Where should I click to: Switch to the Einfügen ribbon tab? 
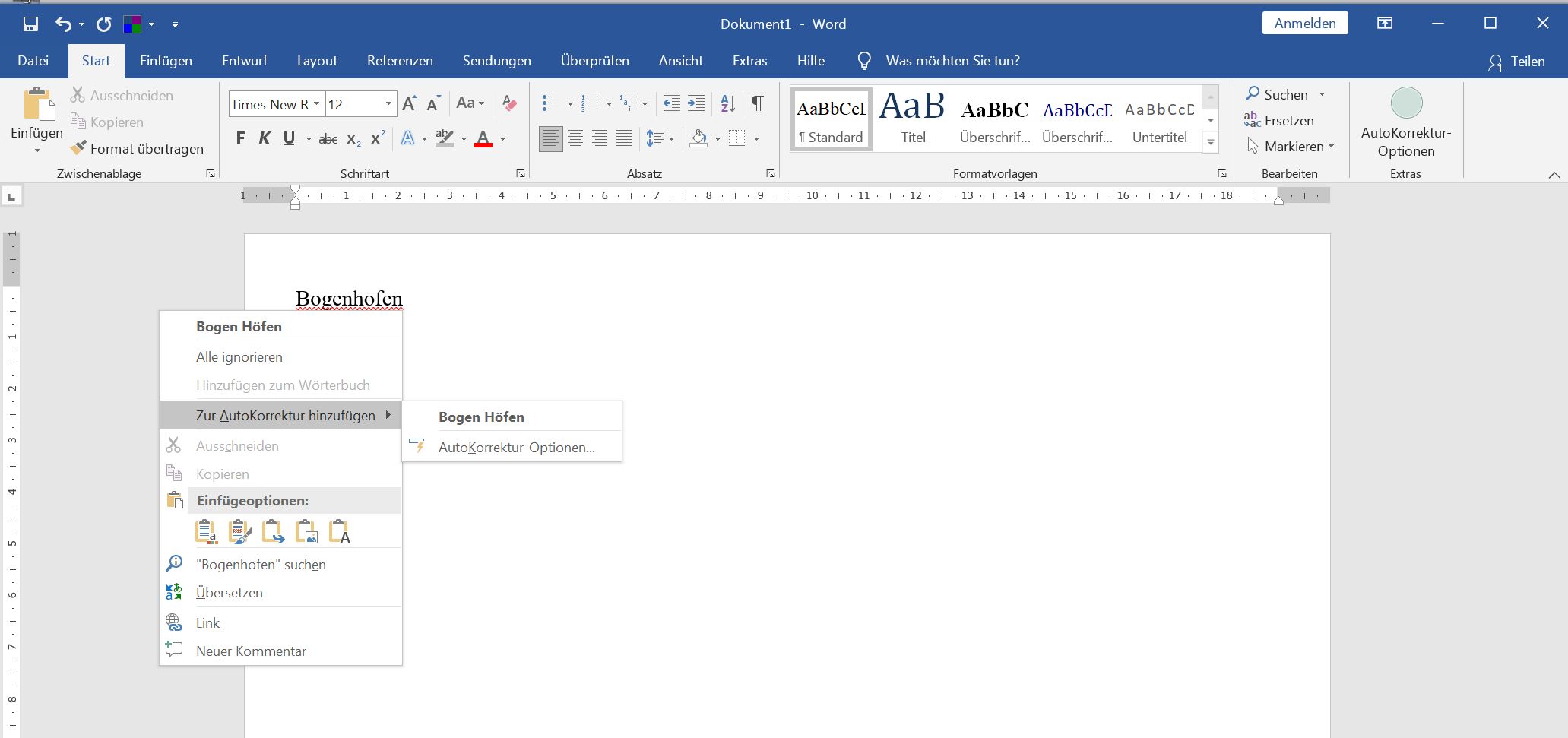click(166, 61)
